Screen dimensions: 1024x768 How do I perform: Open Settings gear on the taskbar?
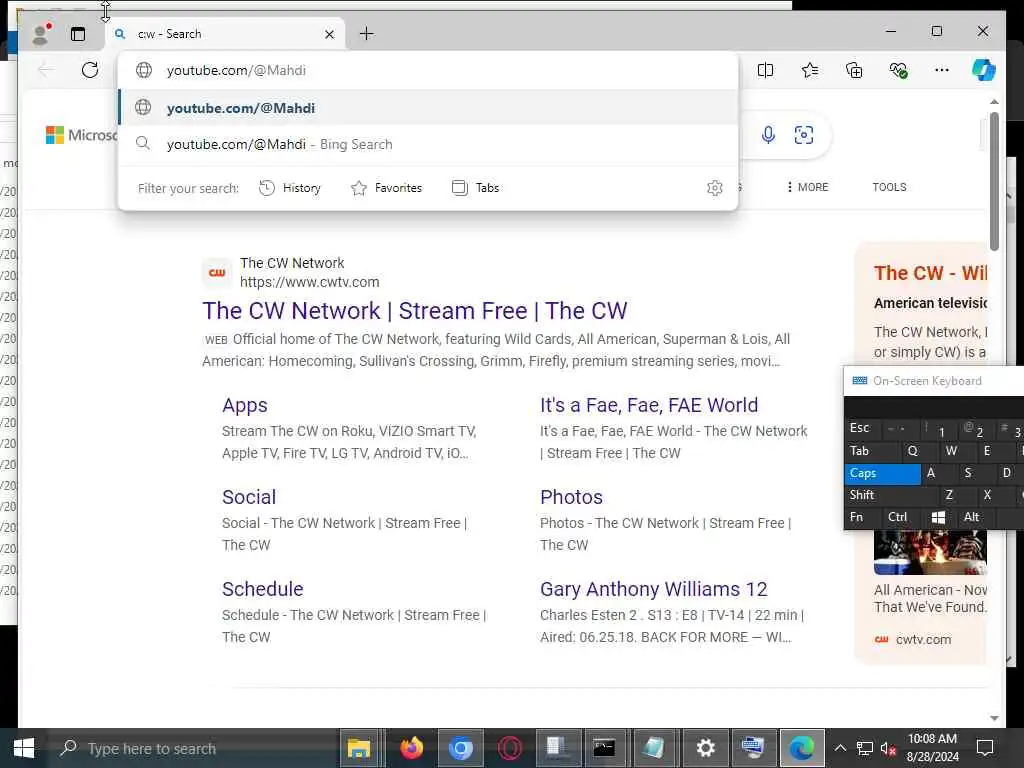[706, 748]
